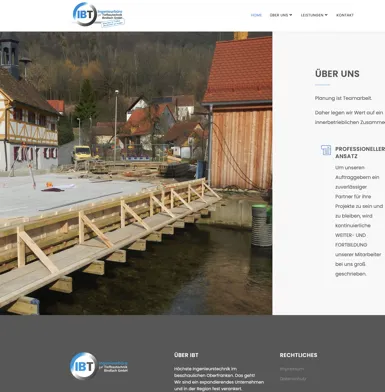Click the construction site bridge photo
This screenshot has width=385, height=392.
coord(136,173)
